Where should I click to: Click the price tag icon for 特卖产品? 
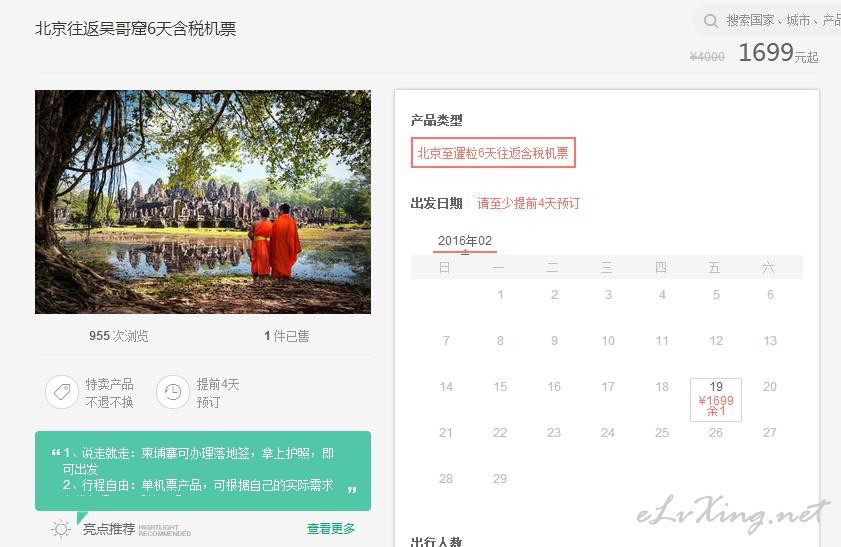61,392
